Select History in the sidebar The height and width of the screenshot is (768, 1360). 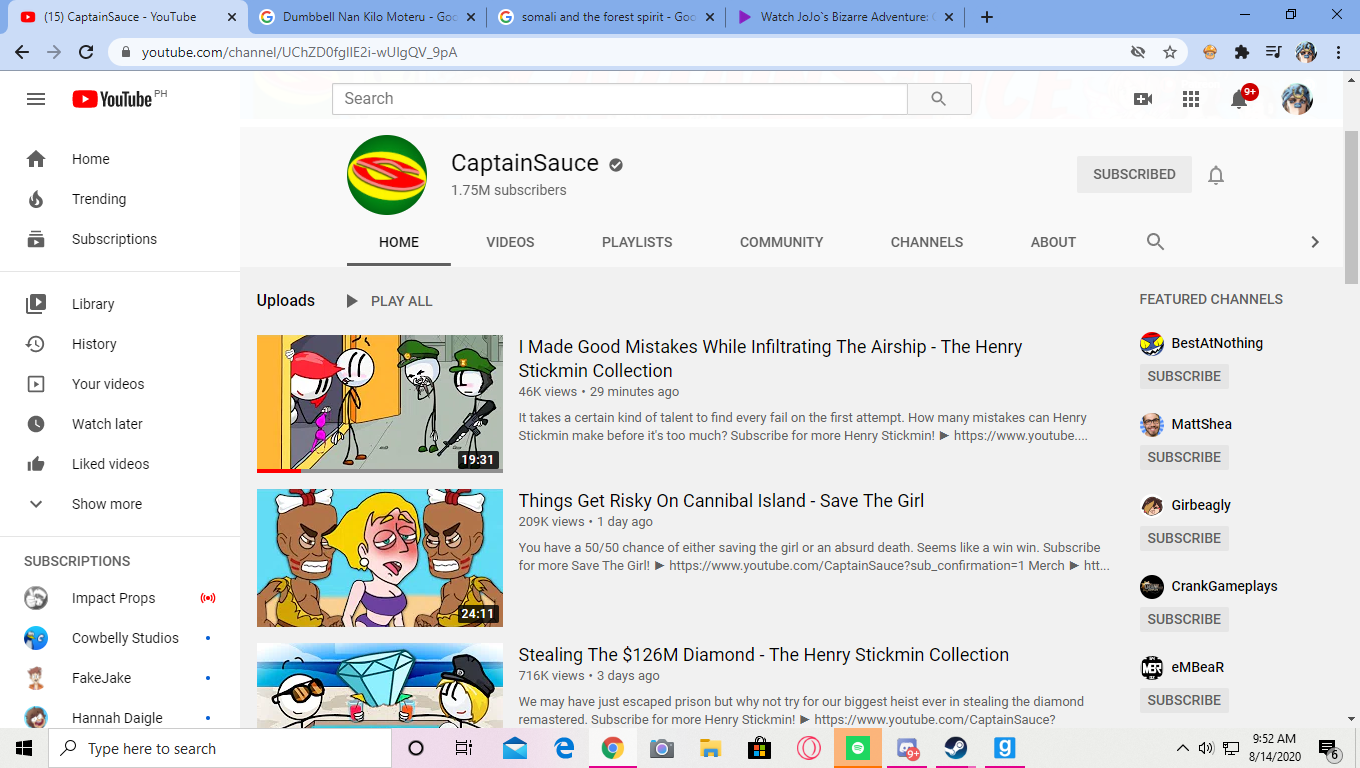[x=93, y=343]
